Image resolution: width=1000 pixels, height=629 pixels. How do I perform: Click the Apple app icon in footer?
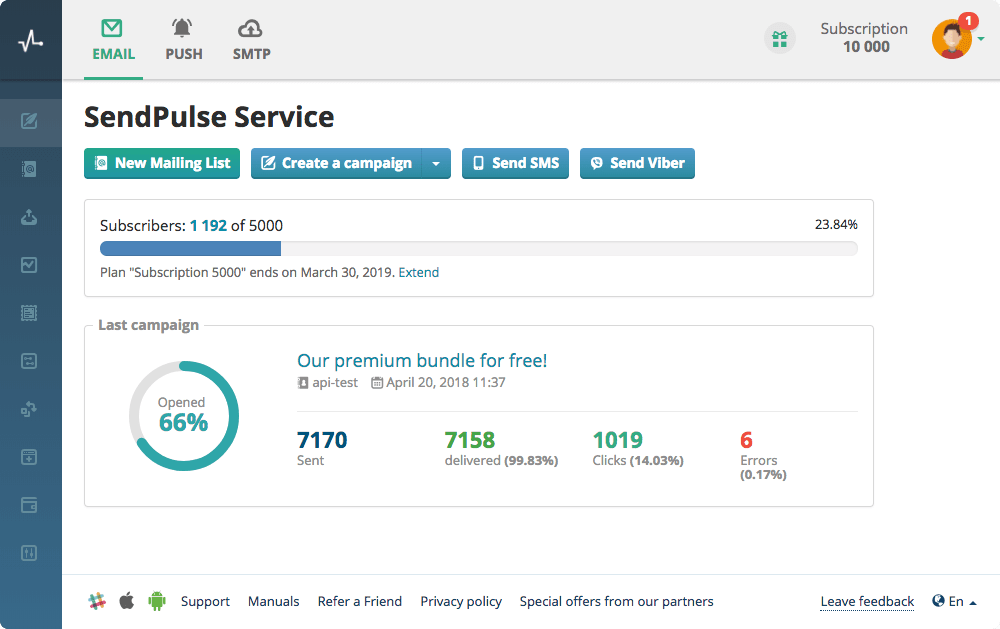[127, 601]
